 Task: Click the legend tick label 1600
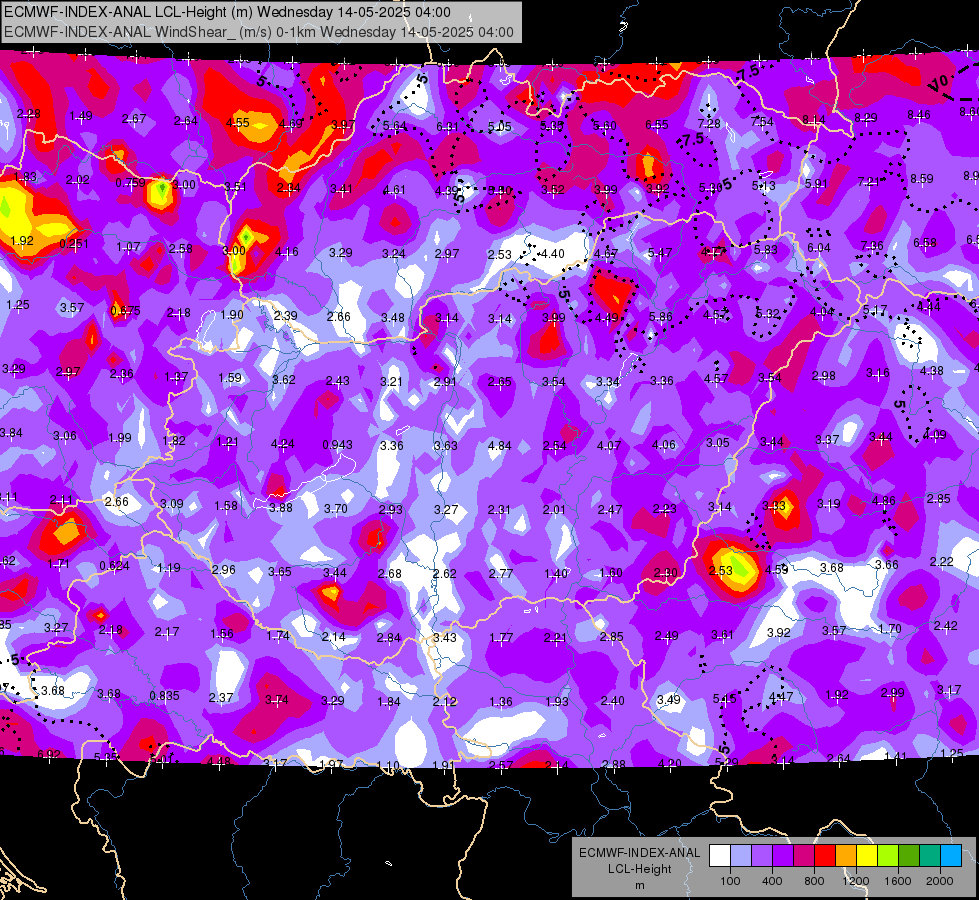point(898,881)
